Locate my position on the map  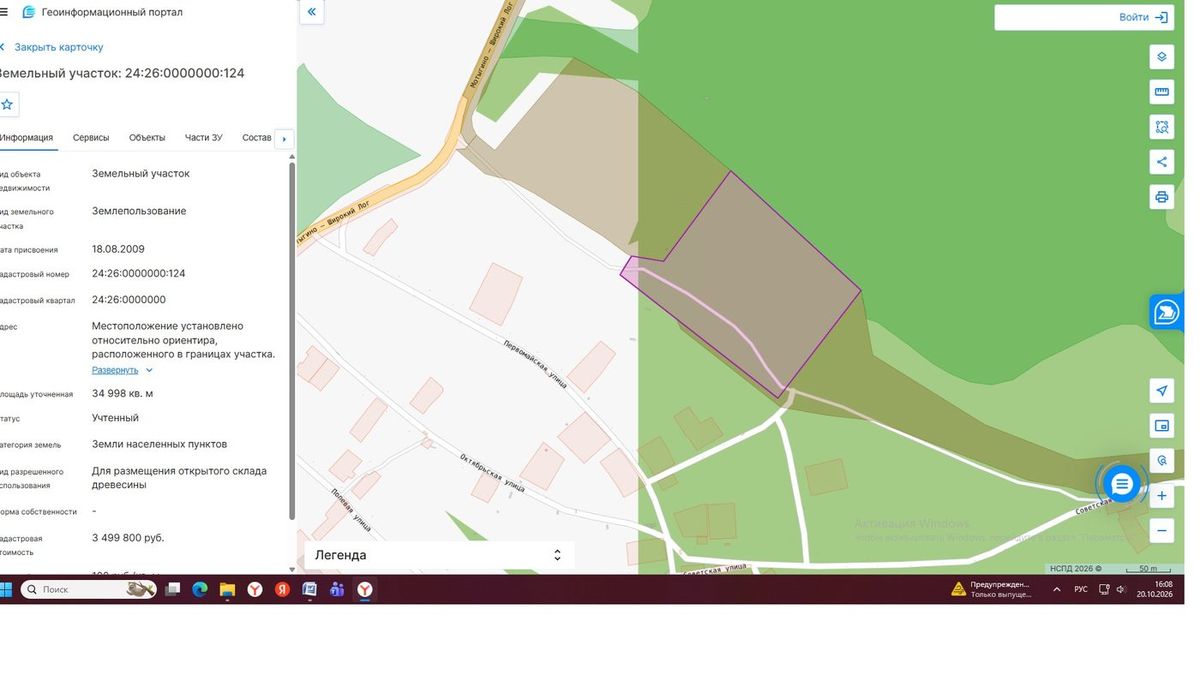pos(1161,391)
